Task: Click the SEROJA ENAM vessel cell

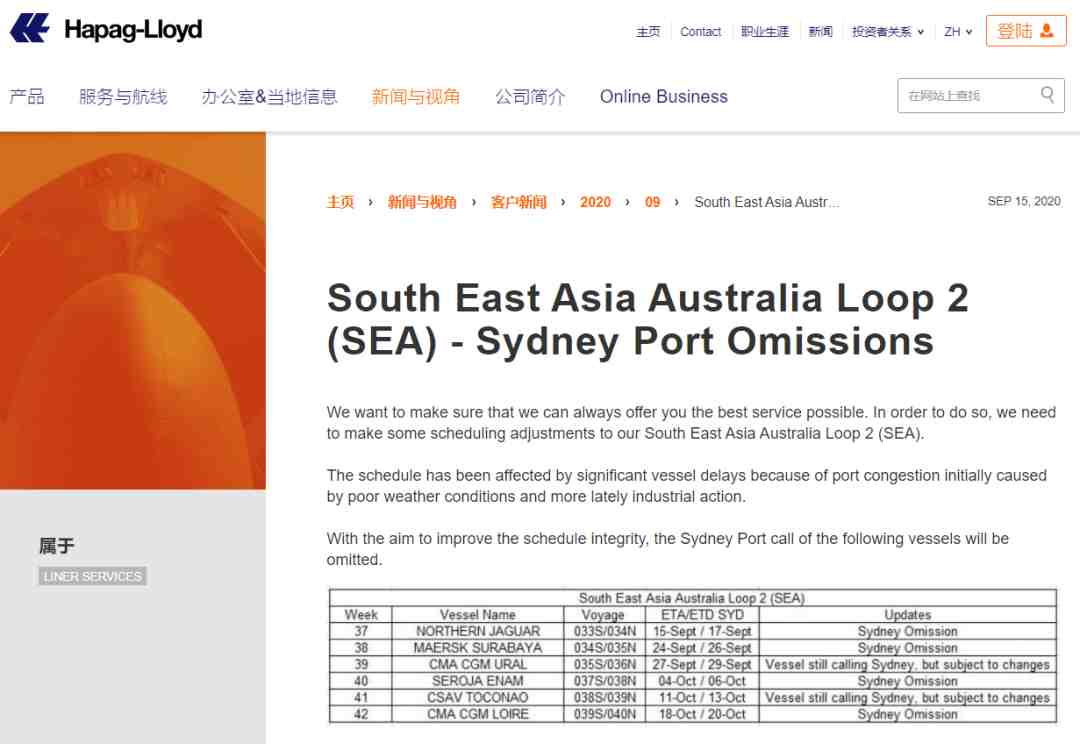Action: [x=478, y=681]
